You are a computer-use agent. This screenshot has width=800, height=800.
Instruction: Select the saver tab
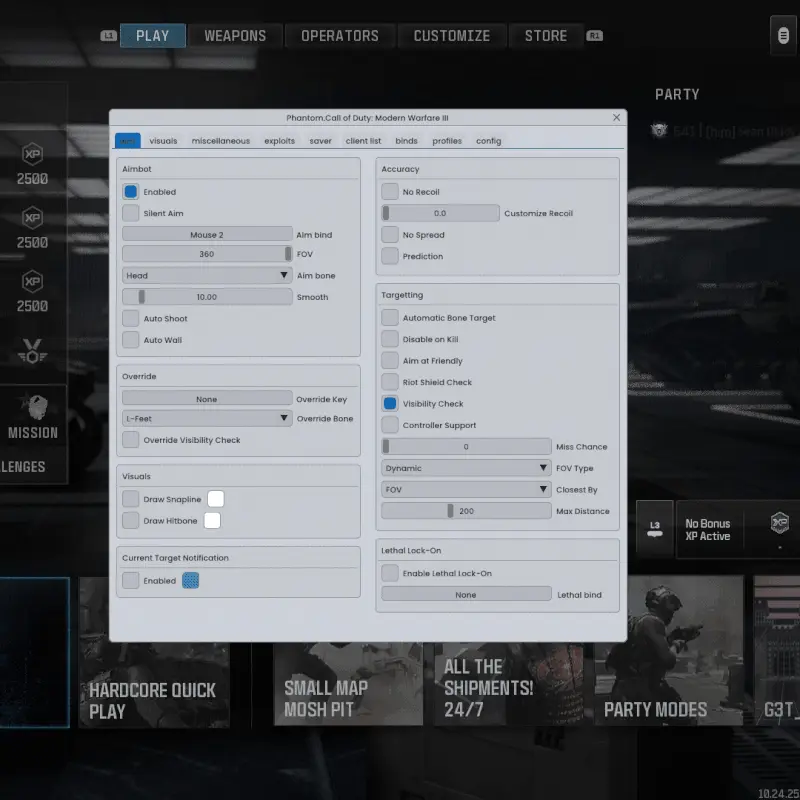pos(320,141)
